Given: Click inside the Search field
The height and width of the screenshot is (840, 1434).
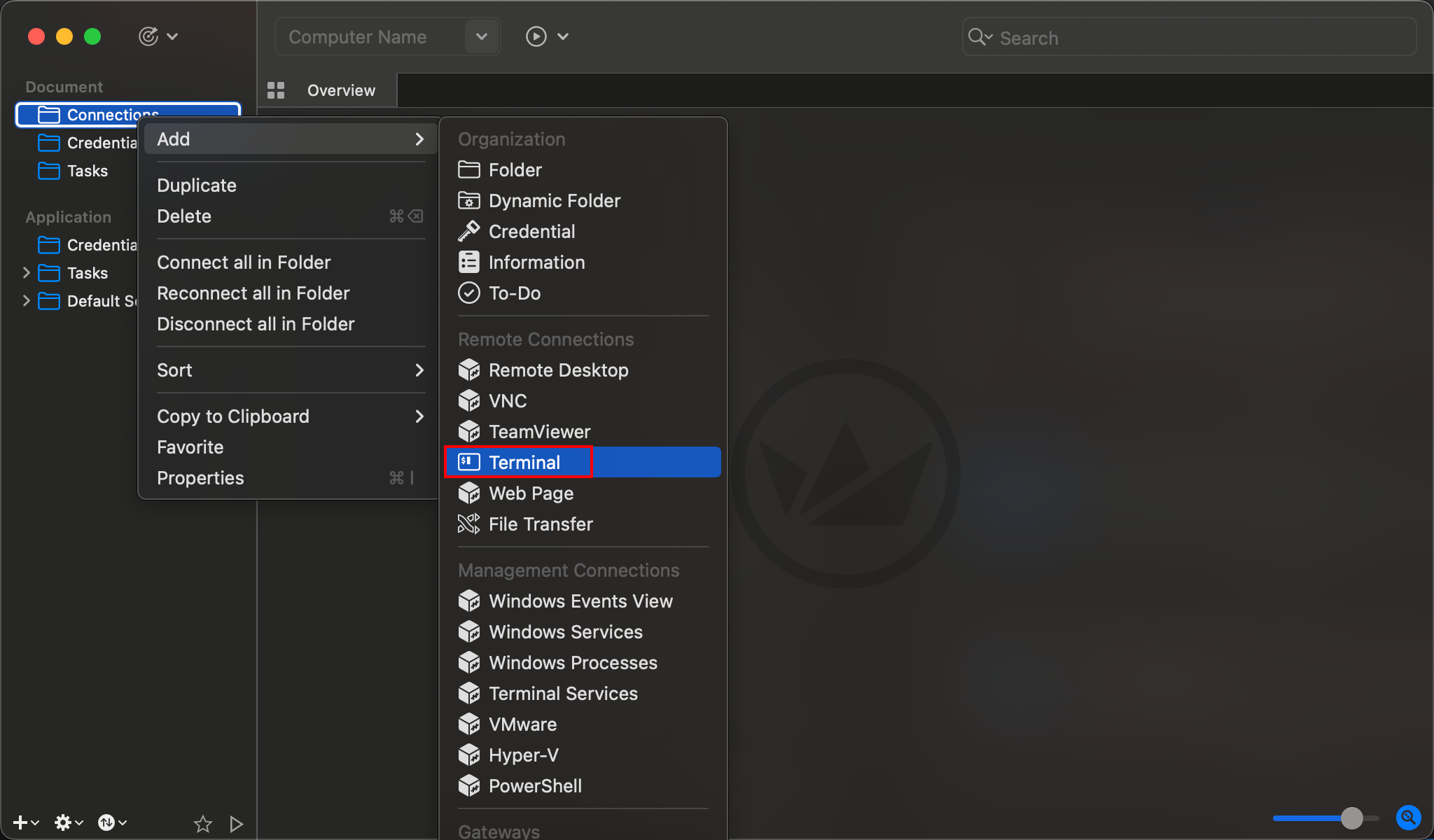Looking at the screenshot, I should (x=1190, y=37).
